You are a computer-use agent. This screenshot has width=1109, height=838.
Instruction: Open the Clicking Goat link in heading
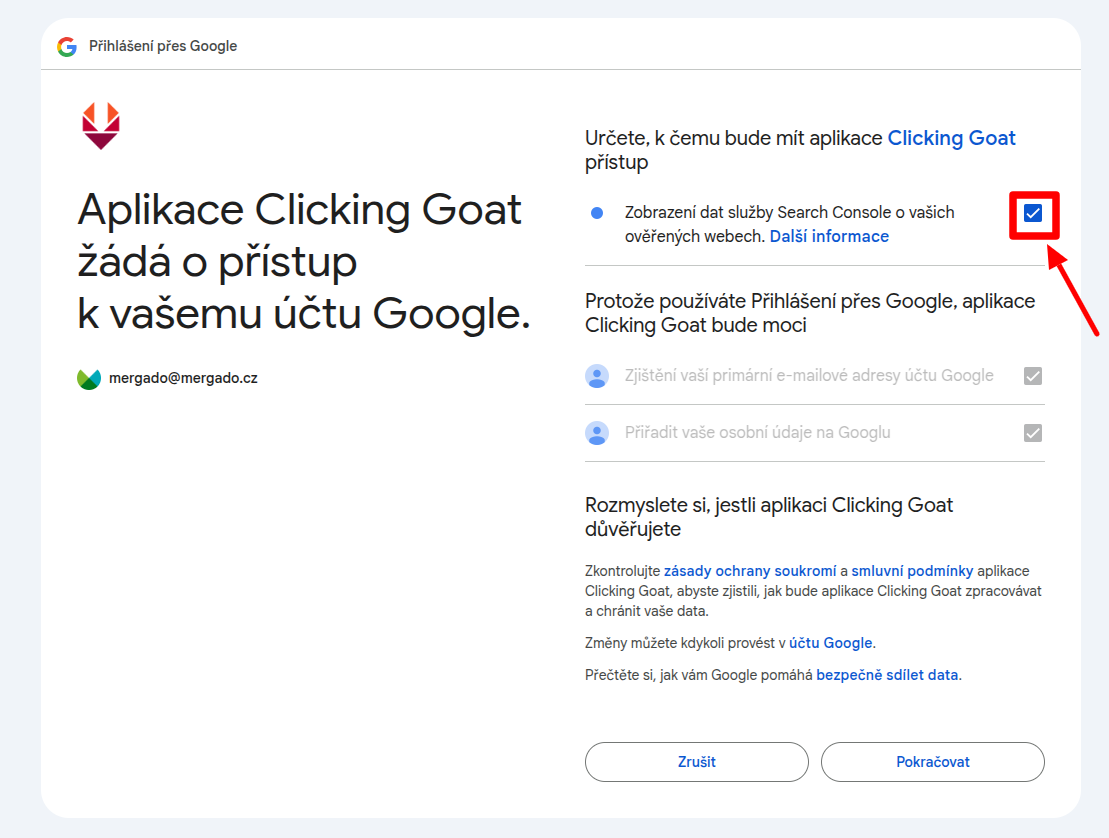[951, 138]
